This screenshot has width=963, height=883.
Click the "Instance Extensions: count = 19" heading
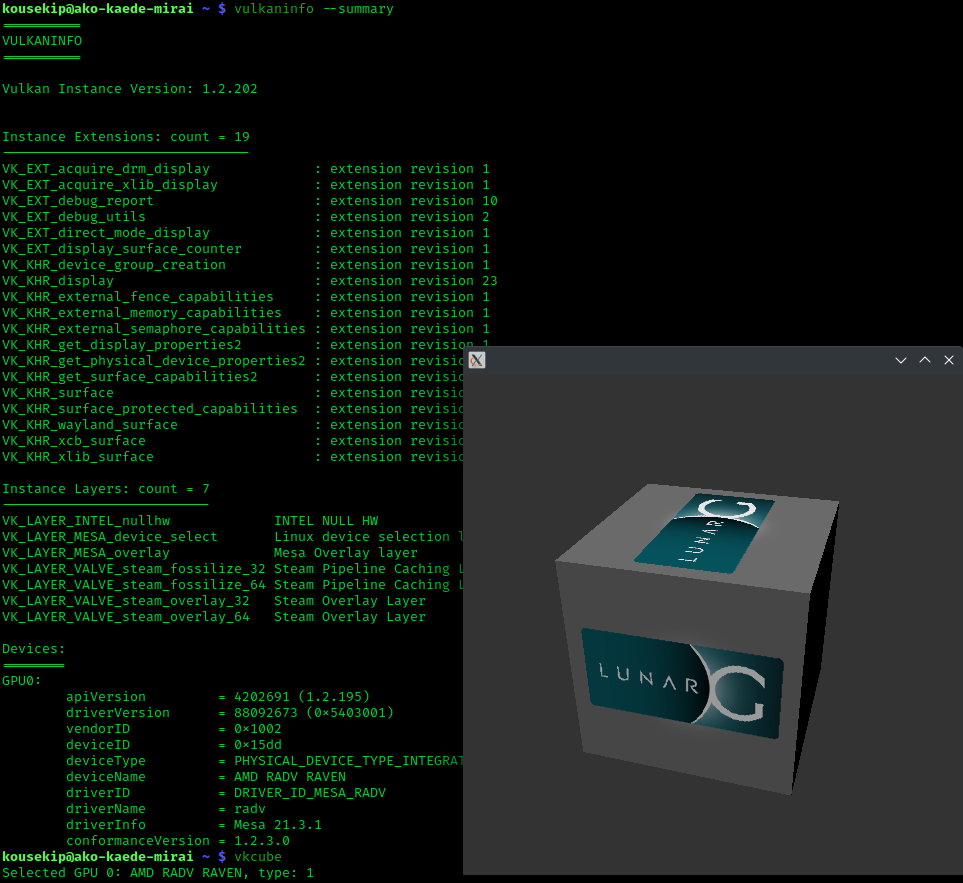point(125,137)
